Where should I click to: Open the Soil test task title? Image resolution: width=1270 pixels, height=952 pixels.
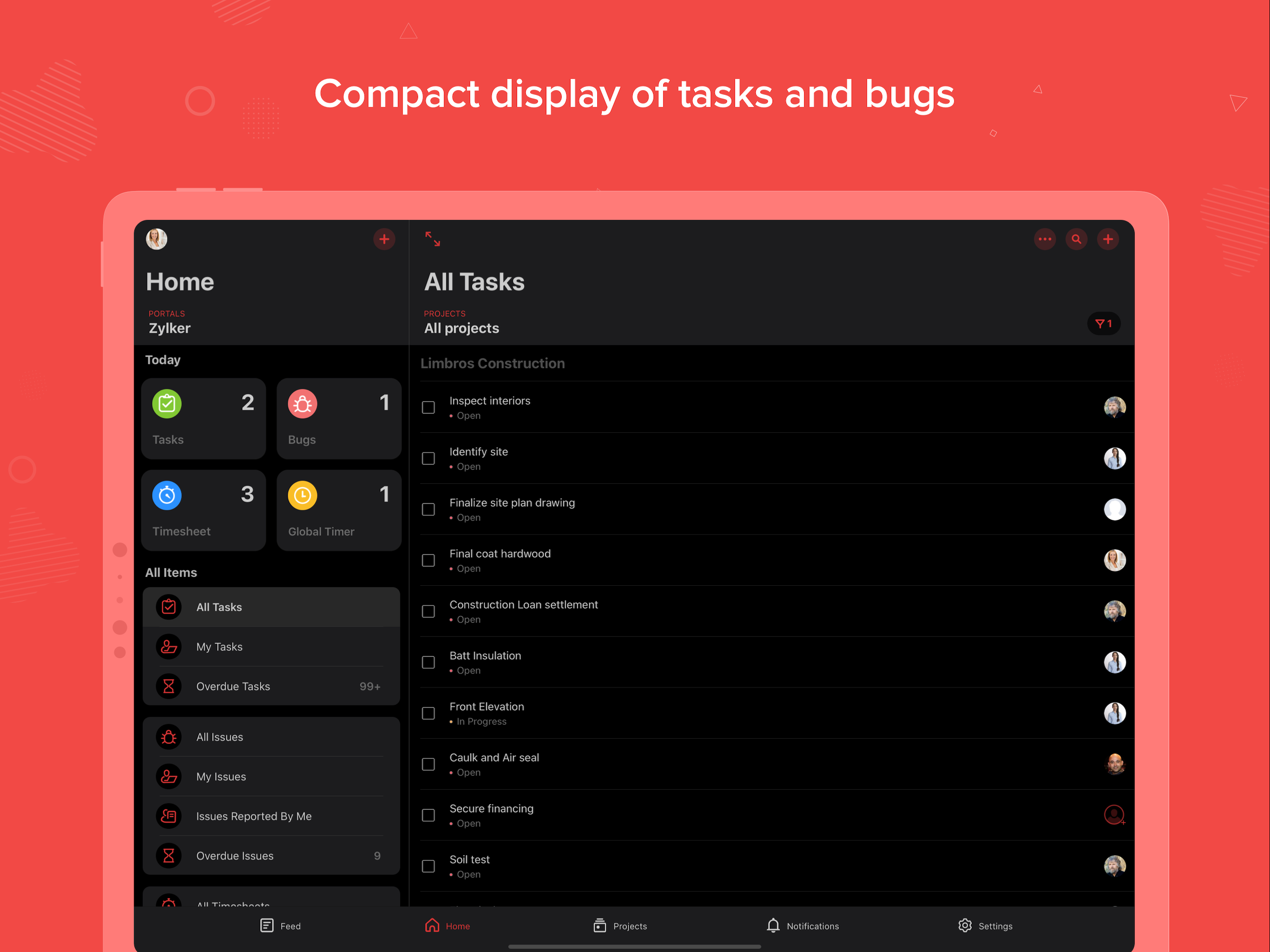[x=469, y=859]
